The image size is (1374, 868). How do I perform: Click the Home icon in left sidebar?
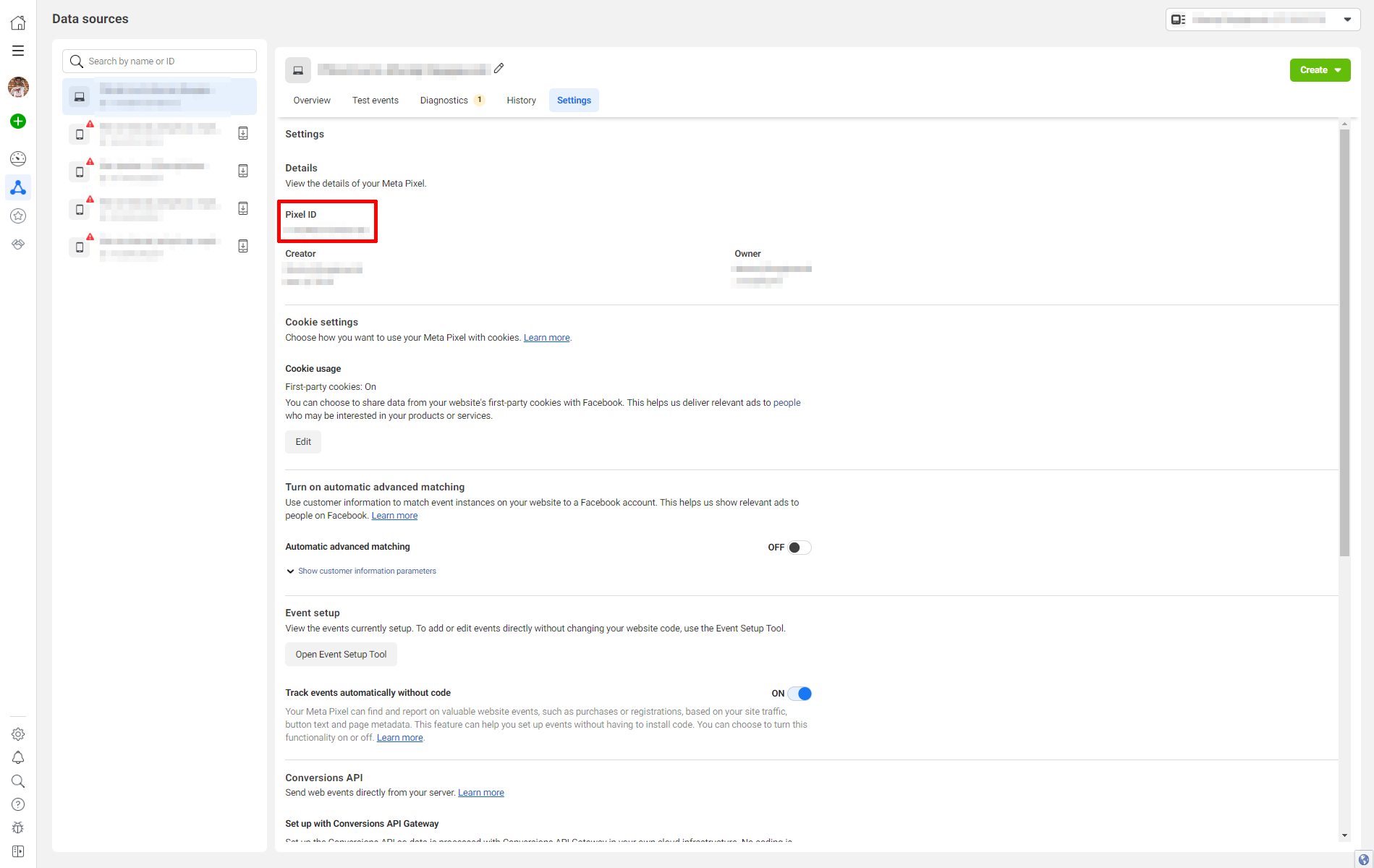click(x=18, y=22)
